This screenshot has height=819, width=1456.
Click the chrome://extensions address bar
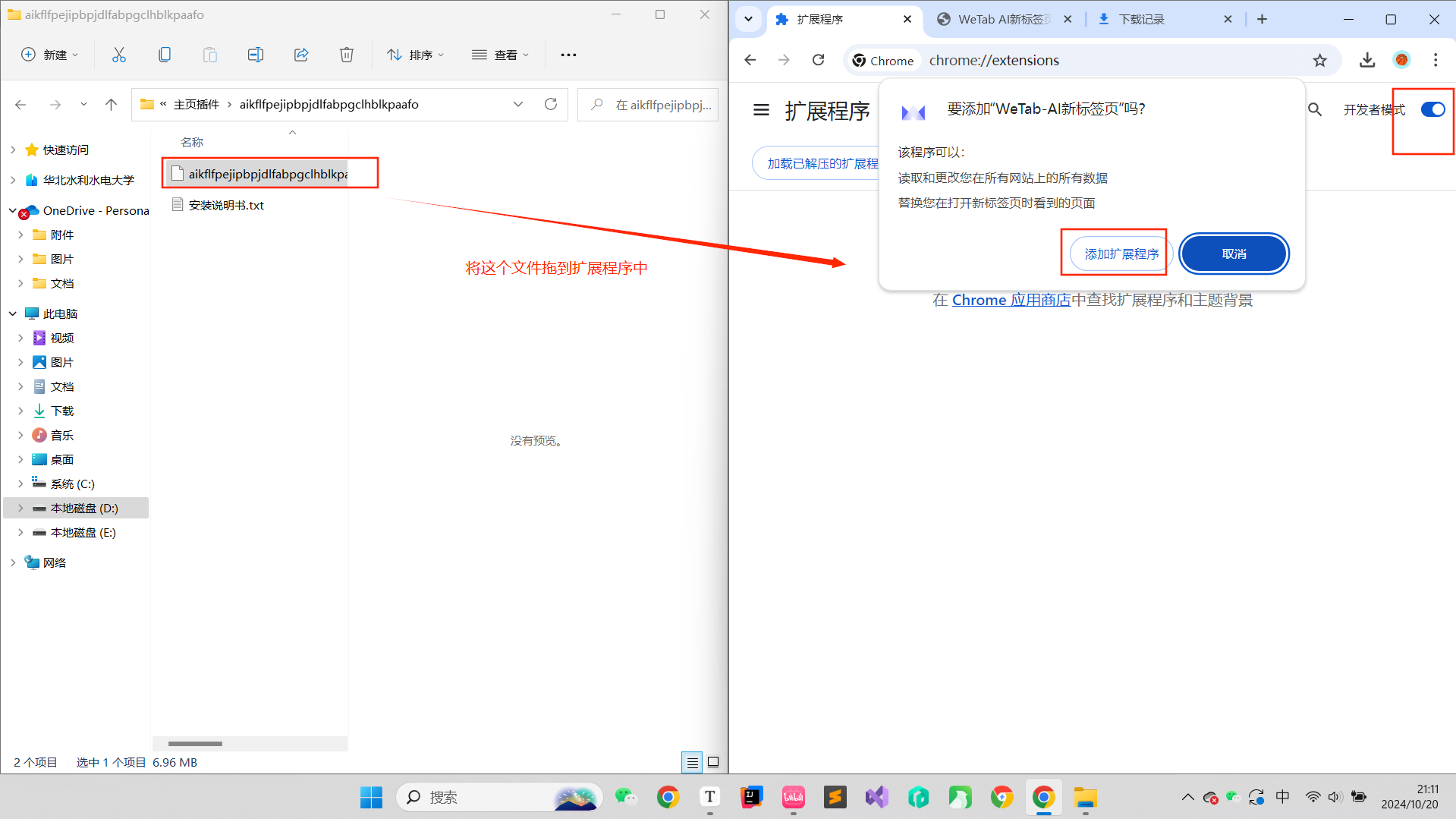(x=1093, y=60)
